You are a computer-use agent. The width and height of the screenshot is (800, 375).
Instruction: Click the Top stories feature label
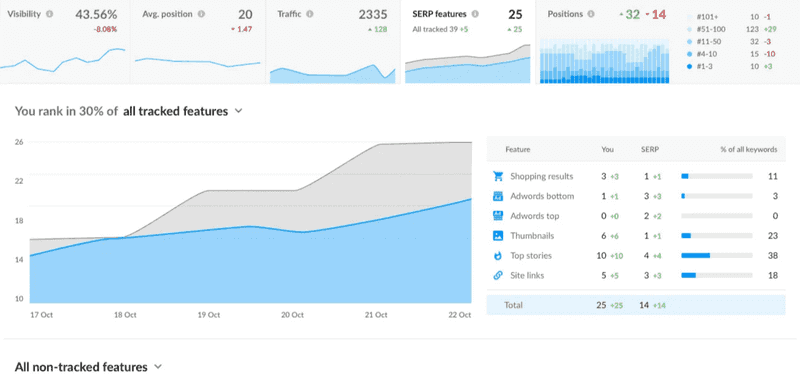tap(531, 256)
